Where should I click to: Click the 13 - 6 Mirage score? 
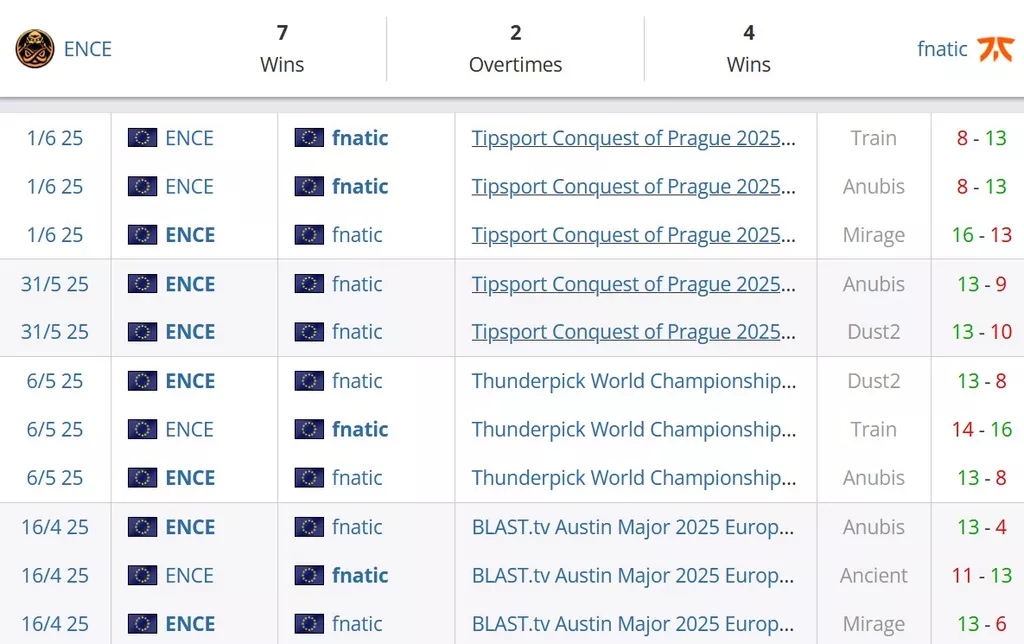coord(982,624)
